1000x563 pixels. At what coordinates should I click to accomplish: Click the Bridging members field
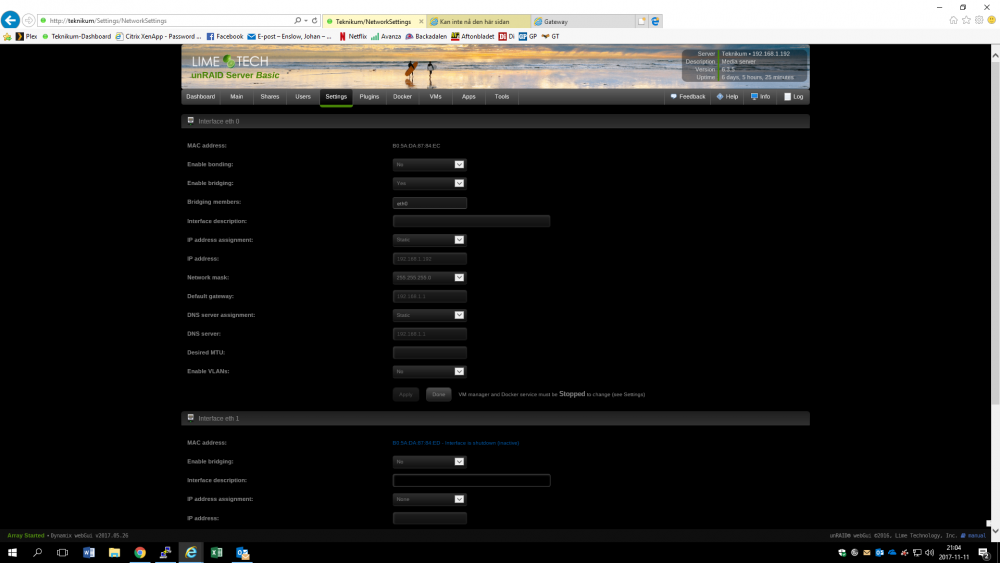430,203
